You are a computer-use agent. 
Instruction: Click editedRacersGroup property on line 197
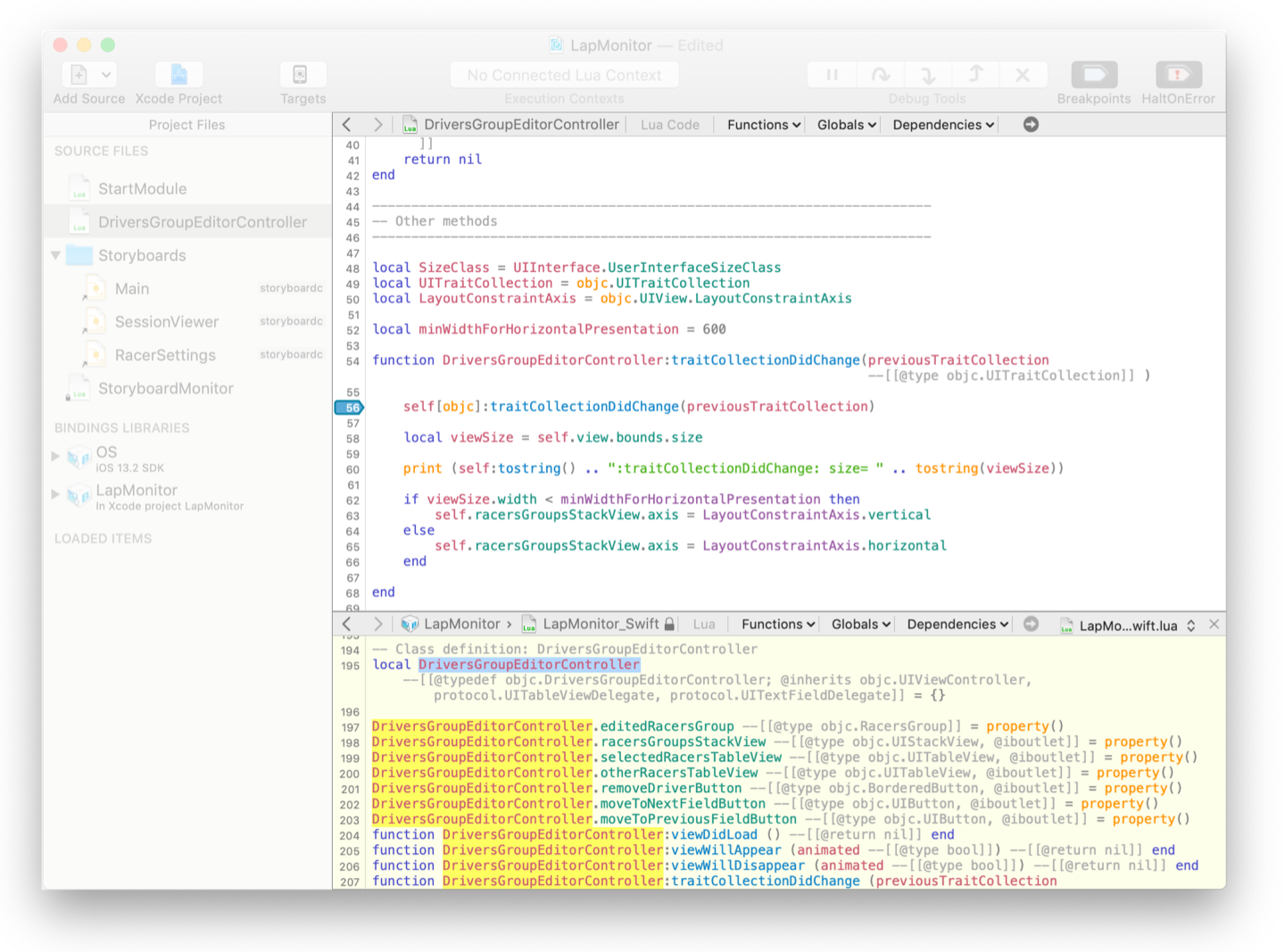(x=667, y=726)
